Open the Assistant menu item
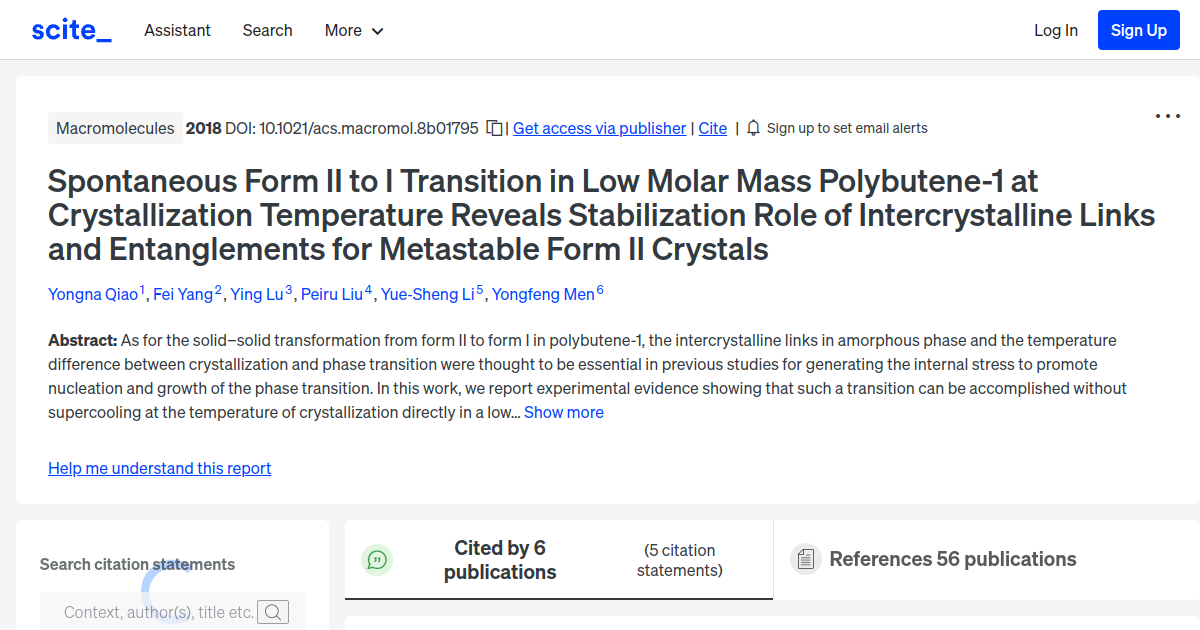The height and width of the screenshot is (630, 1200). [x=177, y=30]
